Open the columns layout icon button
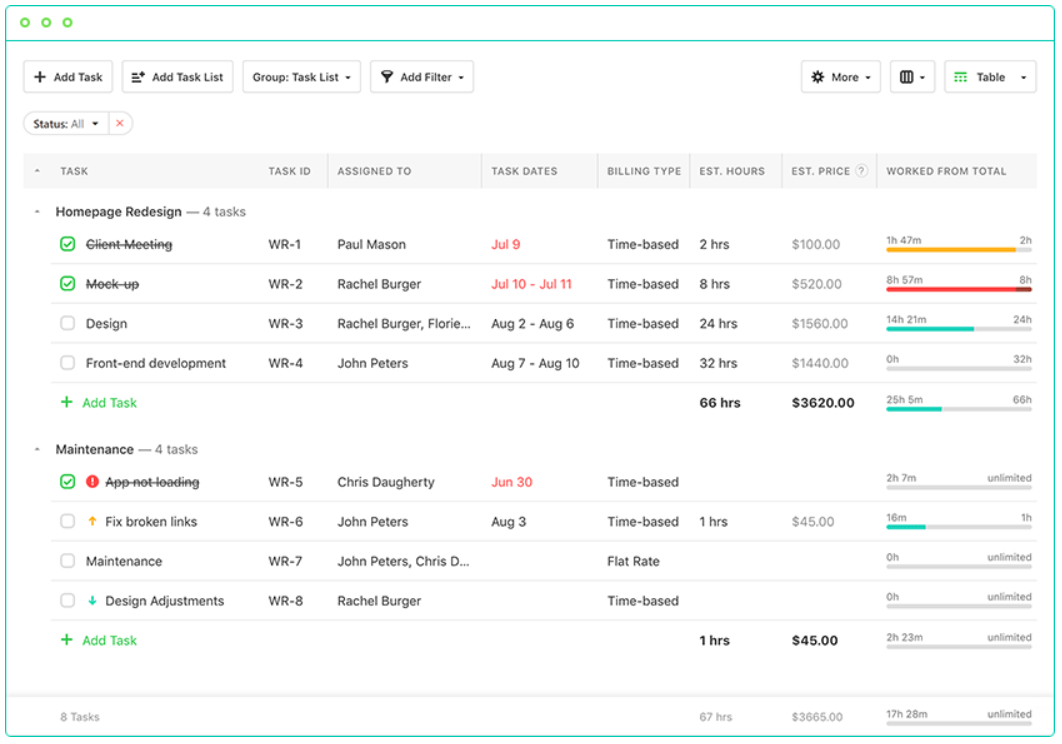The width and height of the screenshot is (1062, 744). click(912, 77)
